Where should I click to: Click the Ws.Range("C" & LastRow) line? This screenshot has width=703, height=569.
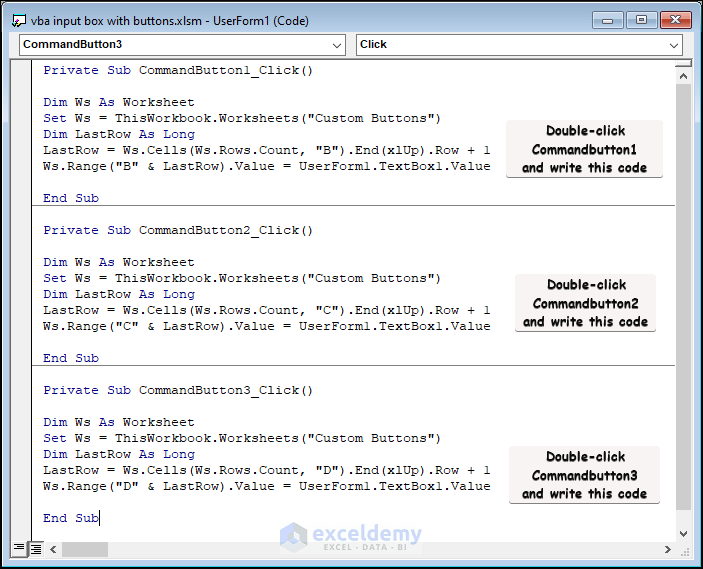tap(267, 326)
